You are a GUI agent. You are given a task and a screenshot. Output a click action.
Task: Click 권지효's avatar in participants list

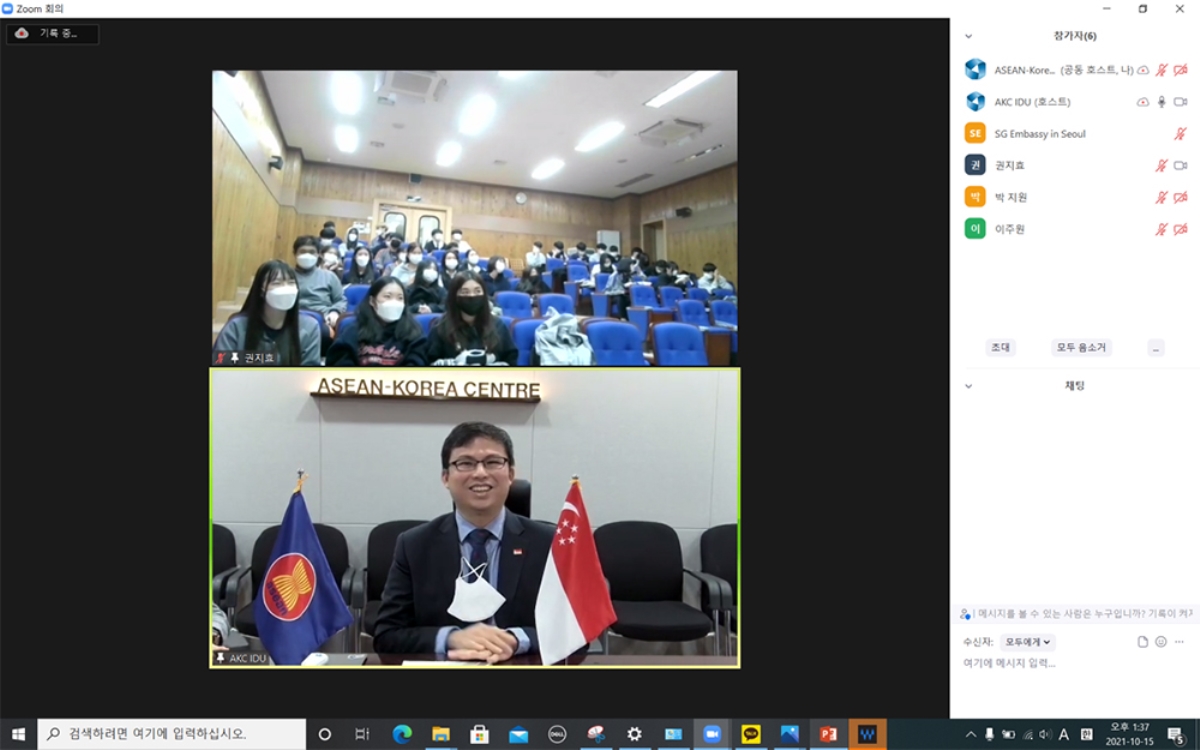click(x=975, y=165)
